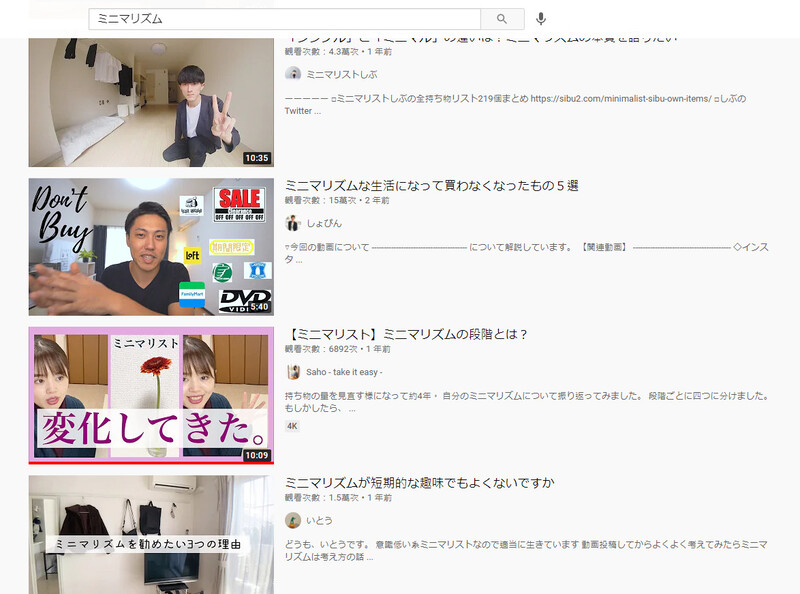Play the Don't Buy video thumbnail

[150, 247]
